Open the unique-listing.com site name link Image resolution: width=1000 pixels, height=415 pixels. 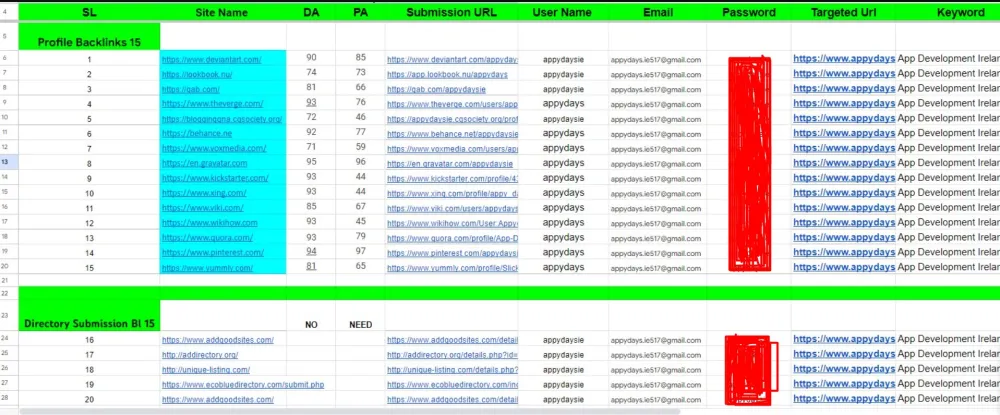pyautogui.click(x=205, y=370)
